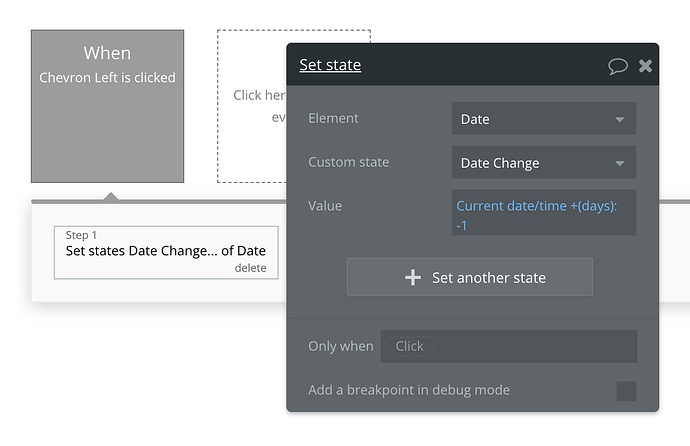Click the Add a breakpoint label
690x446 pixels.
pyautogui.click(x=408, y=390)
